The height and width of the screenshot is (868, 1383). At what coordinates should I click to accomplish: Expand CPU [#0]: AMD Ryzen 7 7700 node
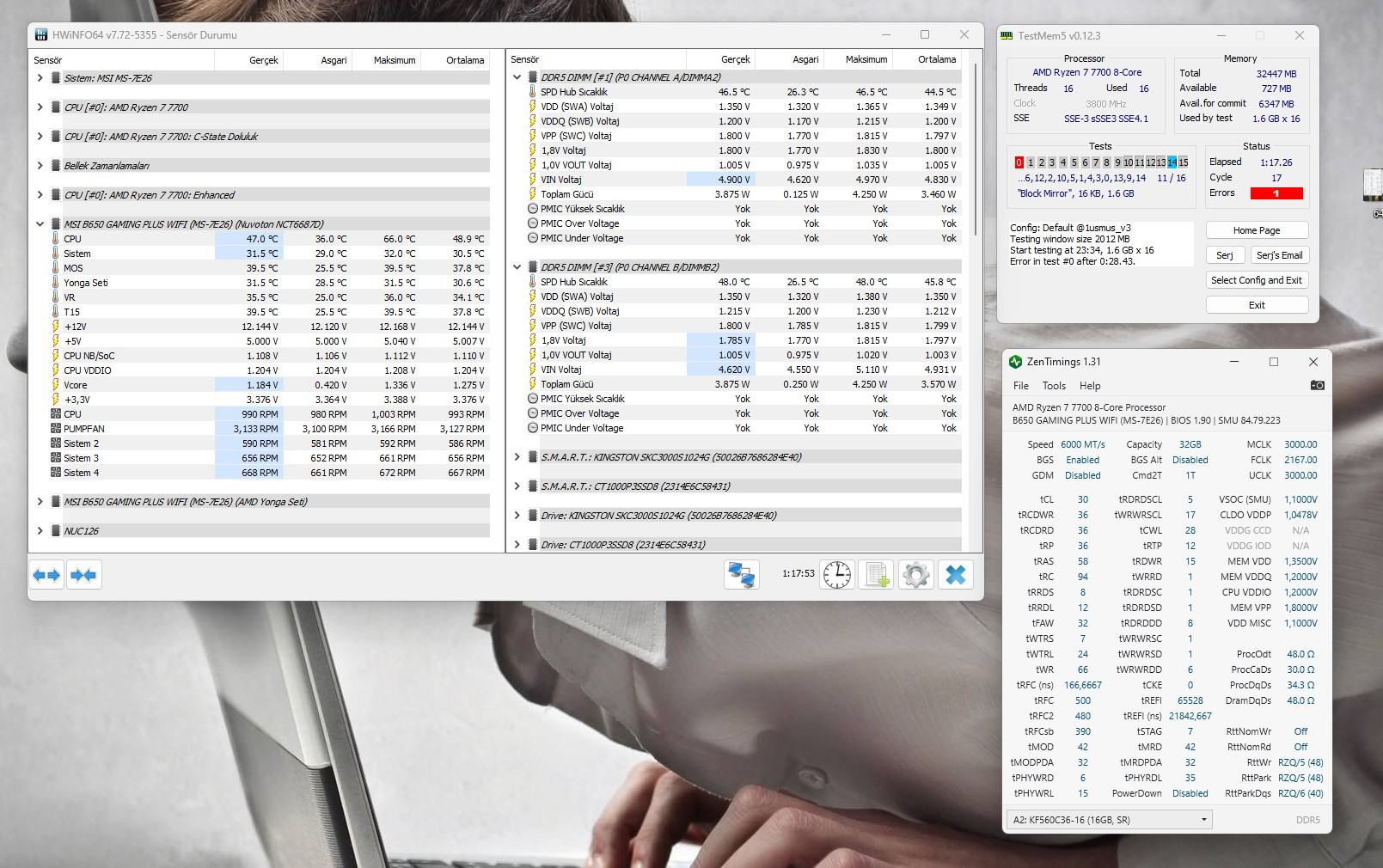pos(40,107)
